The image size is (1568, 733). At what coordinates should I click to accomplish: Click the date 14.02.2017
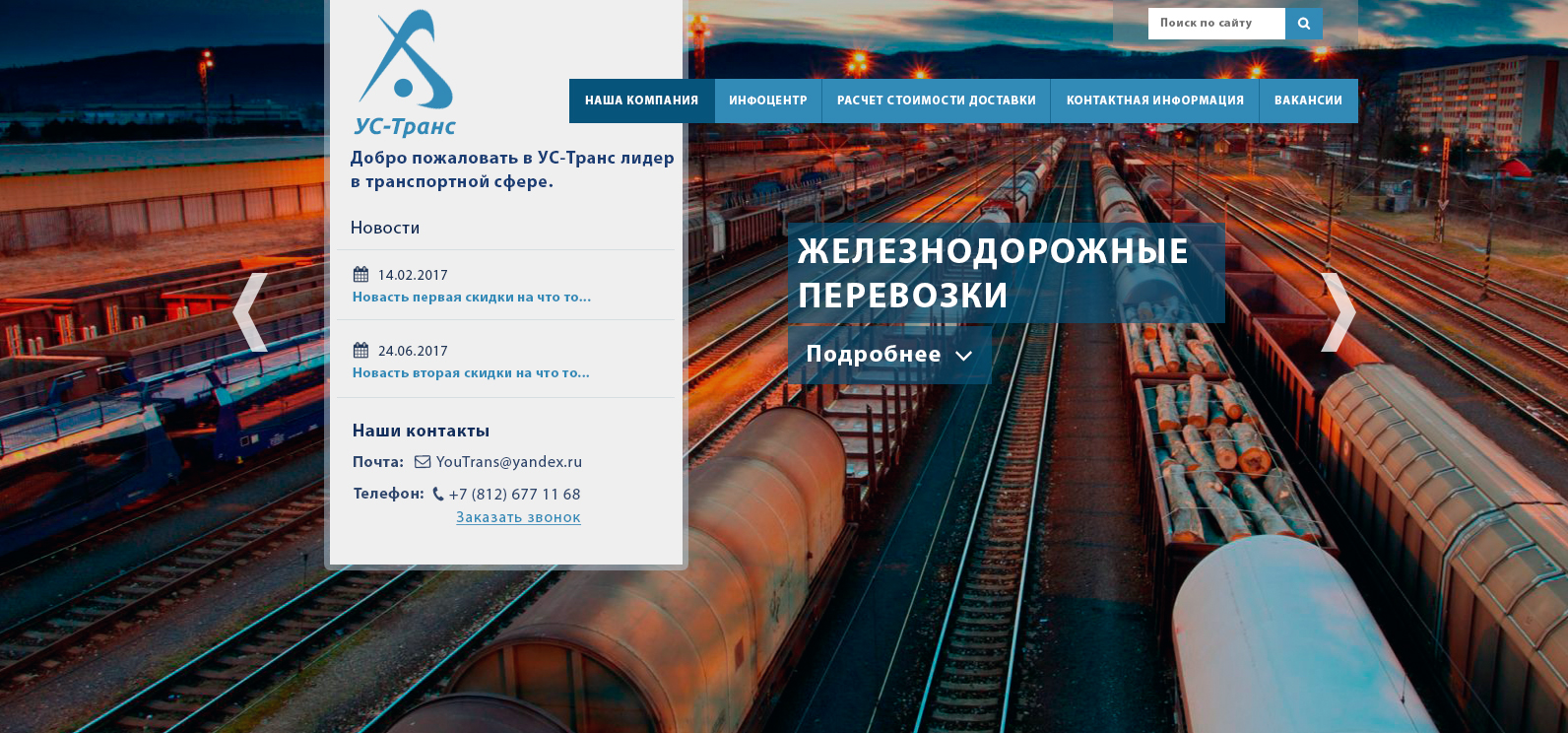point(413,276)
